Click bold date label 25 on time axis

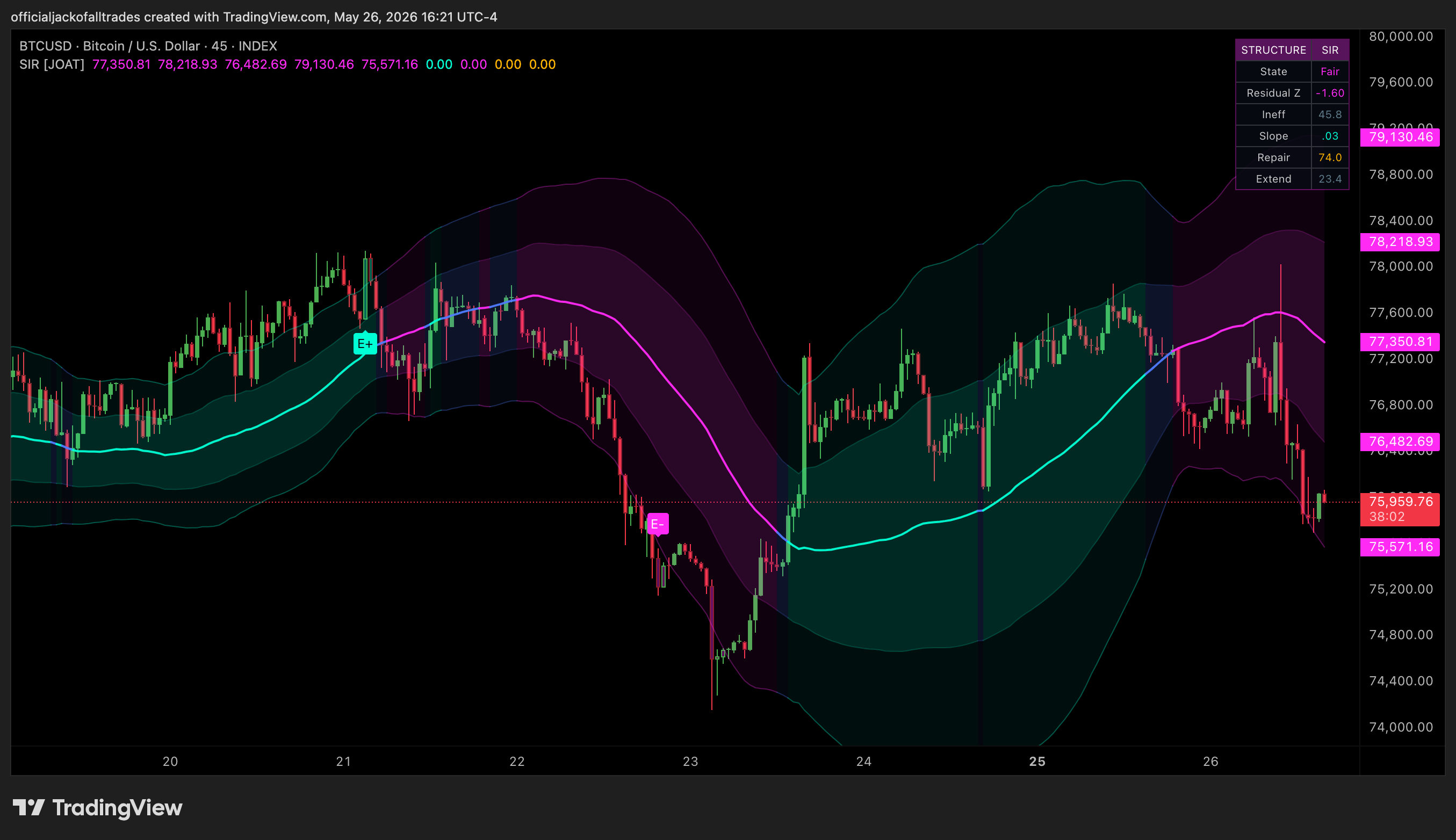pos(1037,762)
